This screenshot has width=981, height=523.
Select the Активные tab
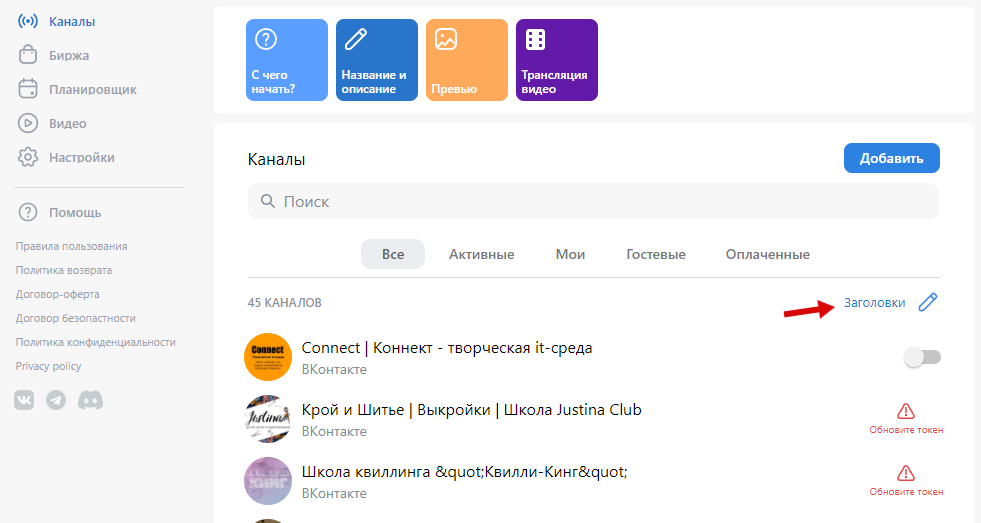[x=481, y=255]
